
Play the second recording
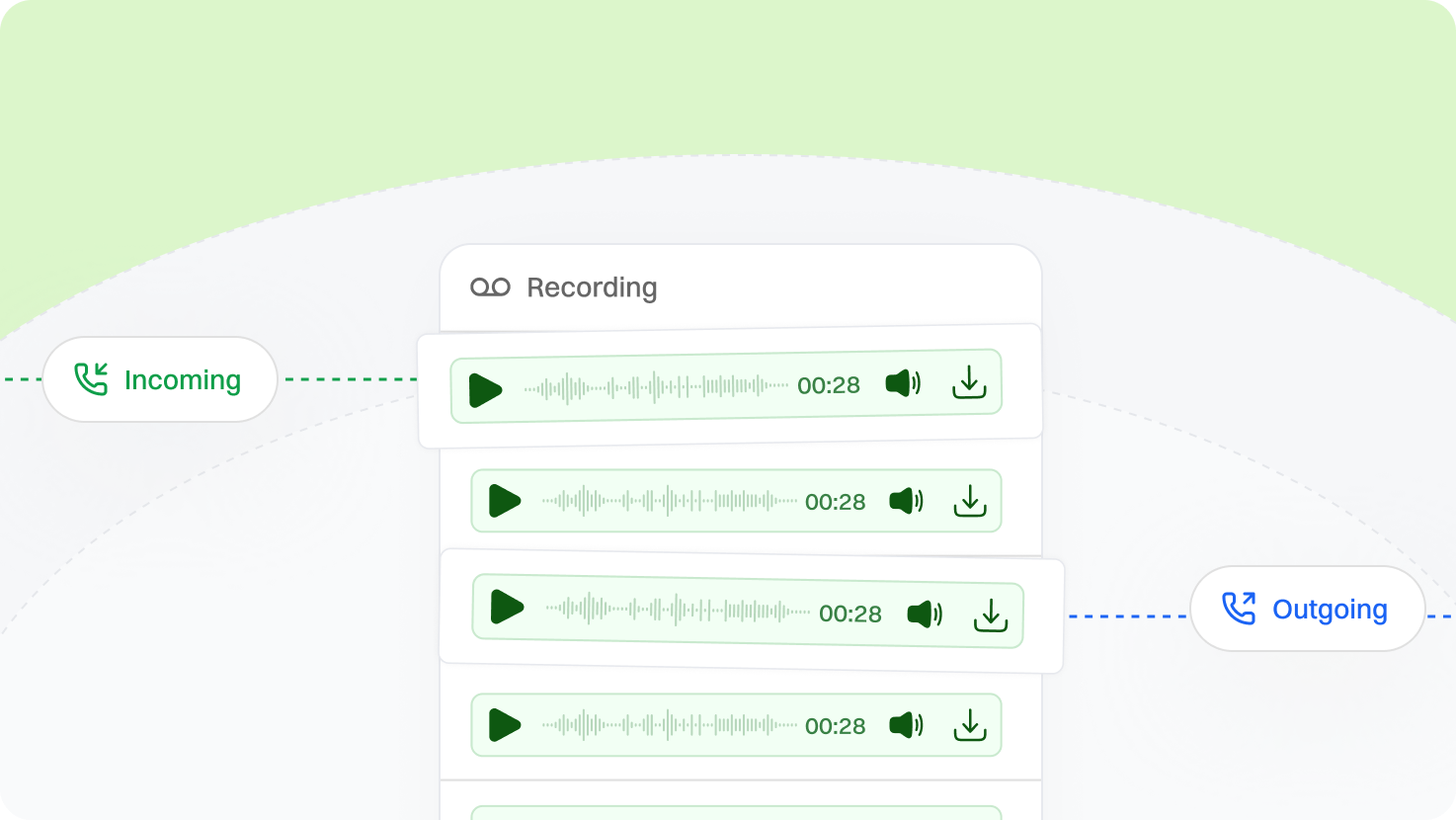tap(504, 501)
